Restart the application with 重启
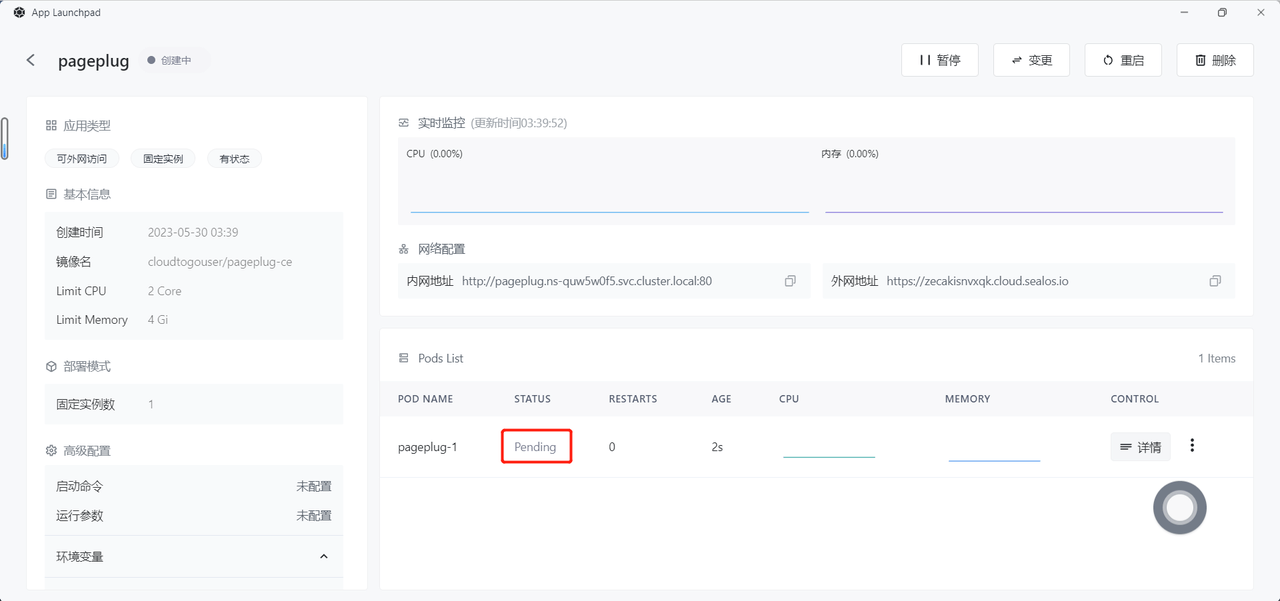This screenshot has height=601, width=1280. [1123, 60]
